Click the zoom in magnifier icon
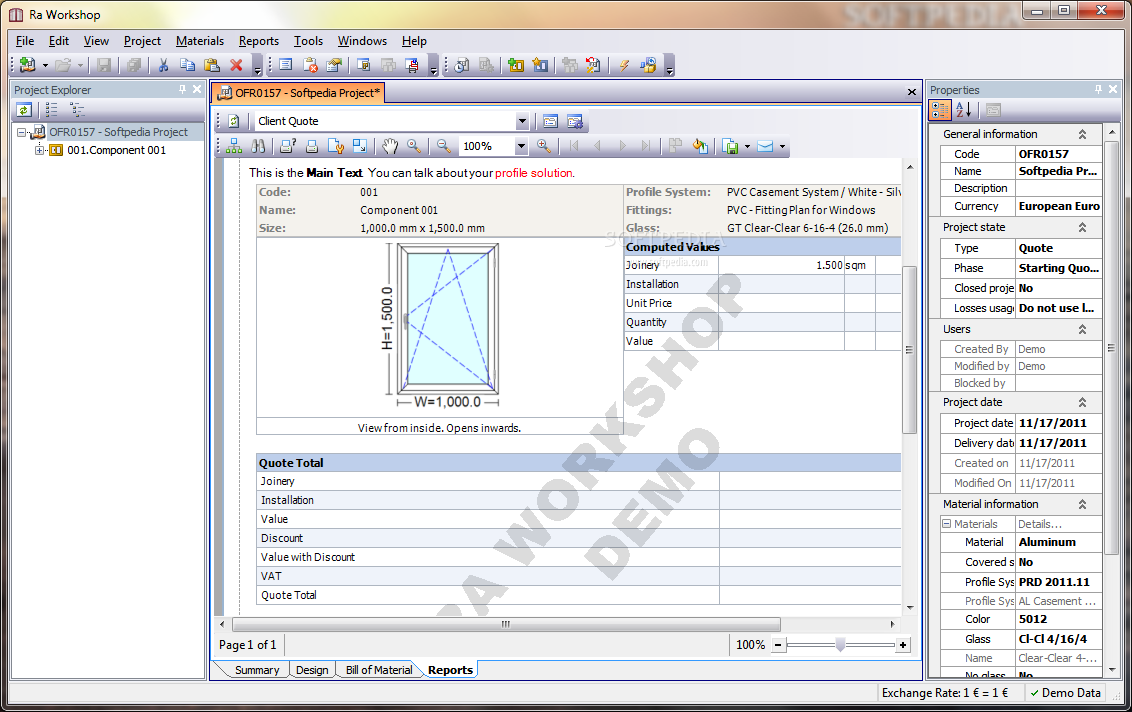This screenshot has width=1132, height=712. click(x=544, y=147)
